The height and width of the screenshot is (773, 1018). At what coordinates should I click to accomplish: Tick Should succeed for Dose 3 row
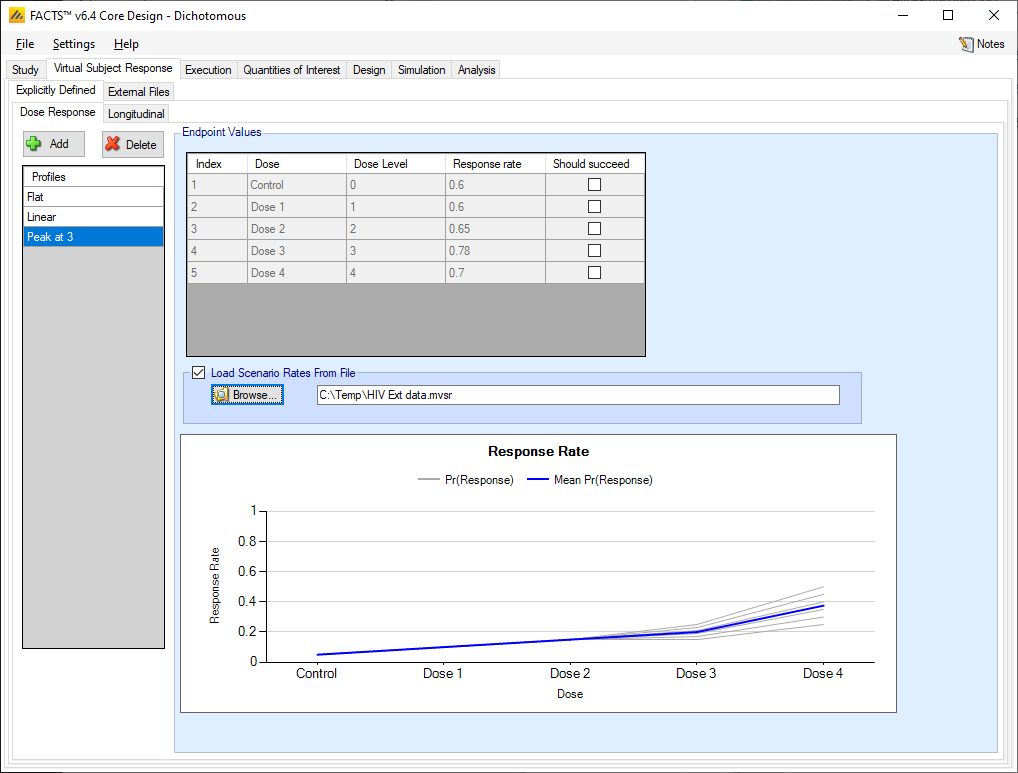(x=594, y=251)
